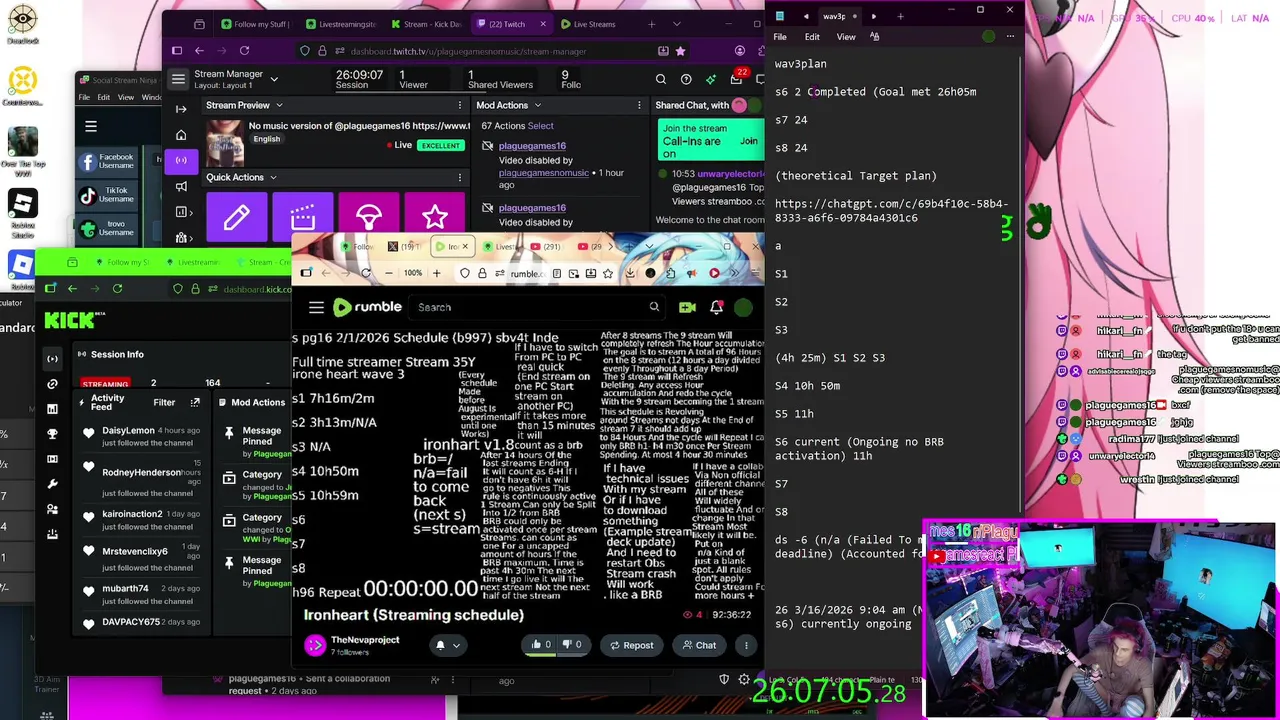The image size is (1280, 720).
Task: Click Rumble go-live camera icon
Action: [687, 307]
